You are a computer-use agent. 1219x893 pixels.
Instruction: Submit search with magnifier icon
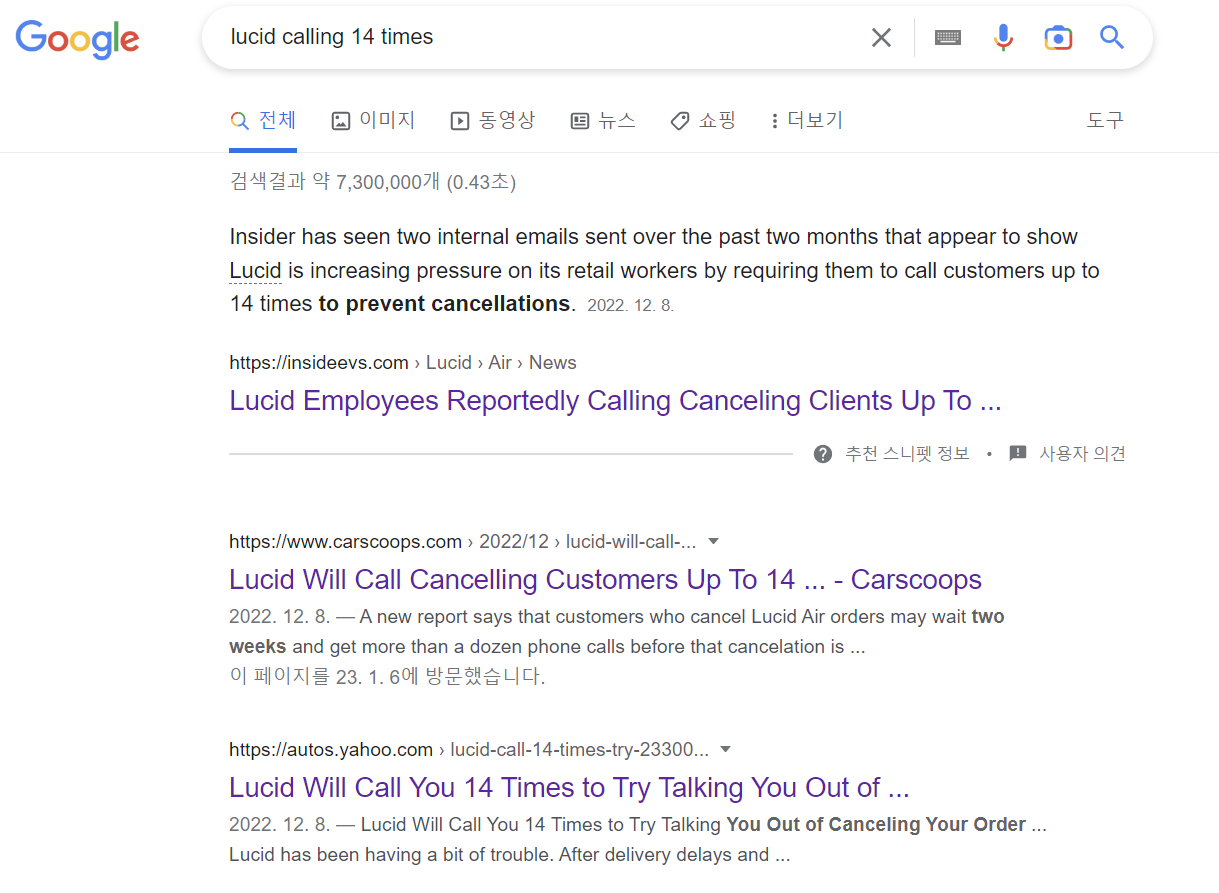(1112, 38)
